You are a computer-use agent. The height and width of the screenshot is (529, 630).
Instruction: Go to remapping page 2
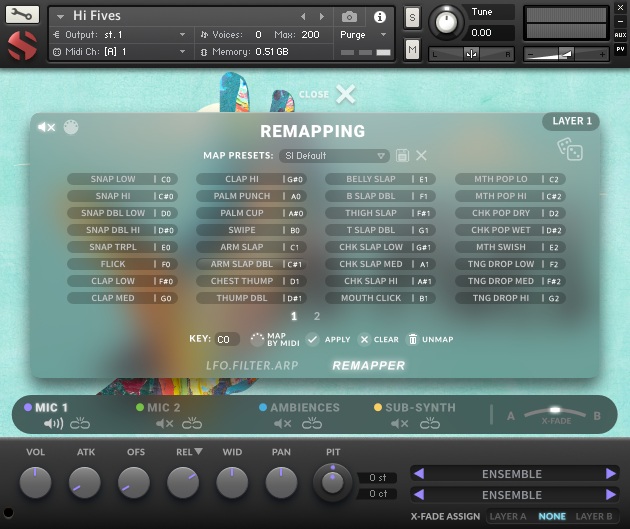click(317, 317)
